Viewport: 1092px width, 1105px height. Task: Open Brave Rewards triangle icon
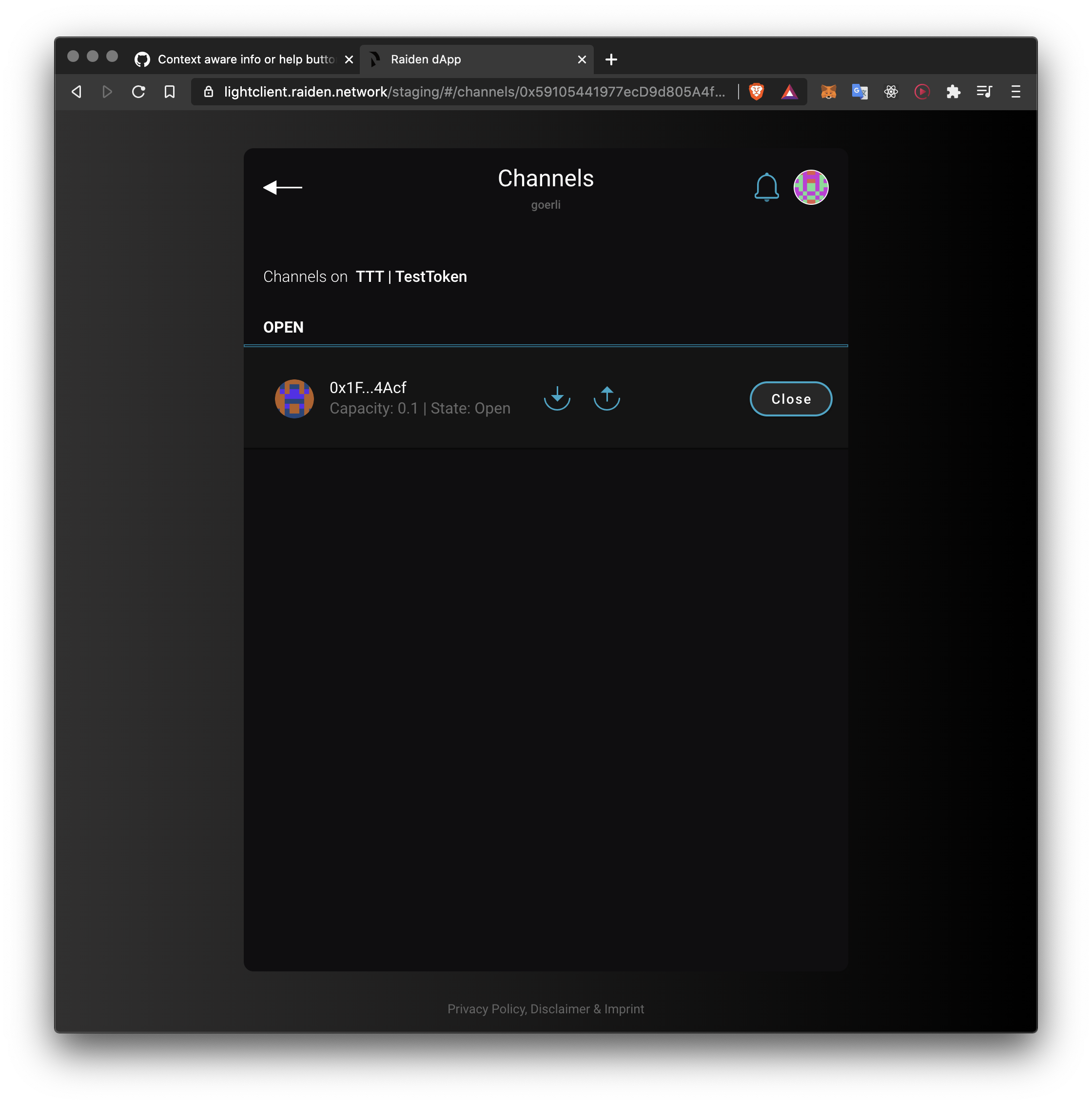point(789,92)
